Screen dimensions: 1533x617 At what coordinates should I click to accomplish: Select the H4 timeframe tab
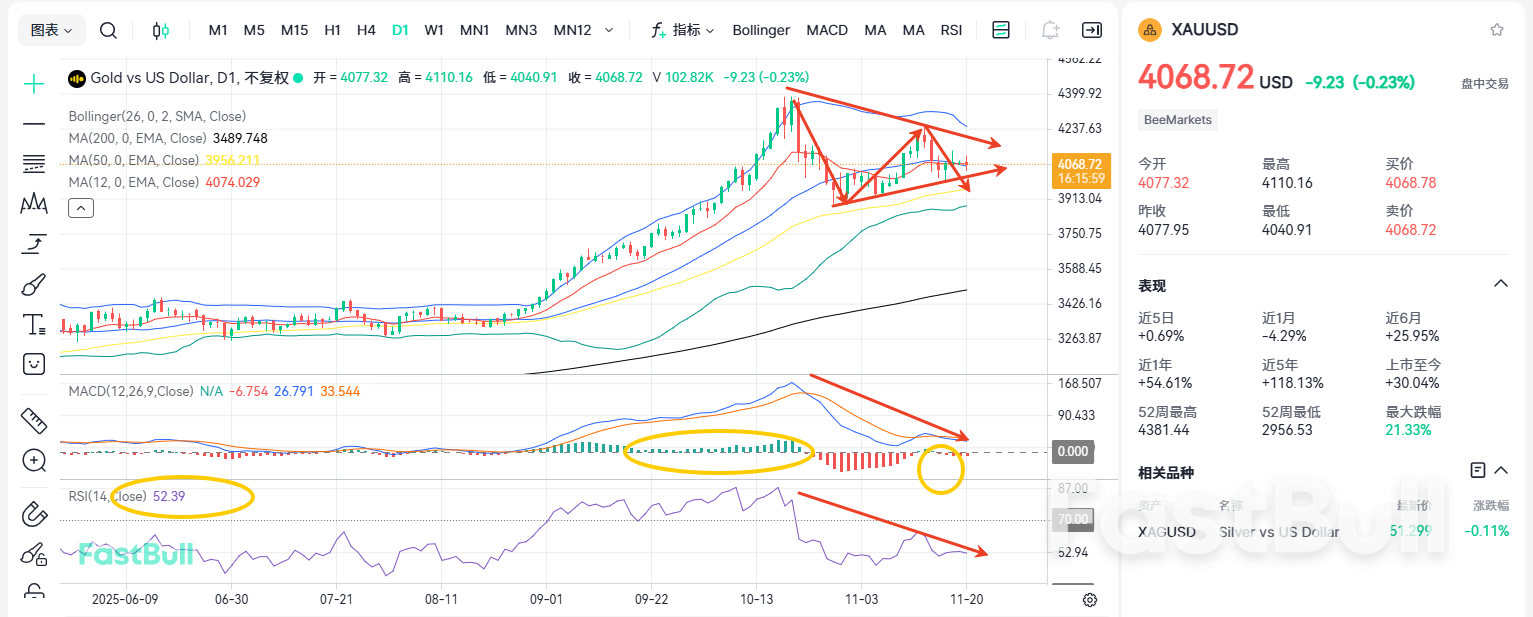click(x=366, y=30)
